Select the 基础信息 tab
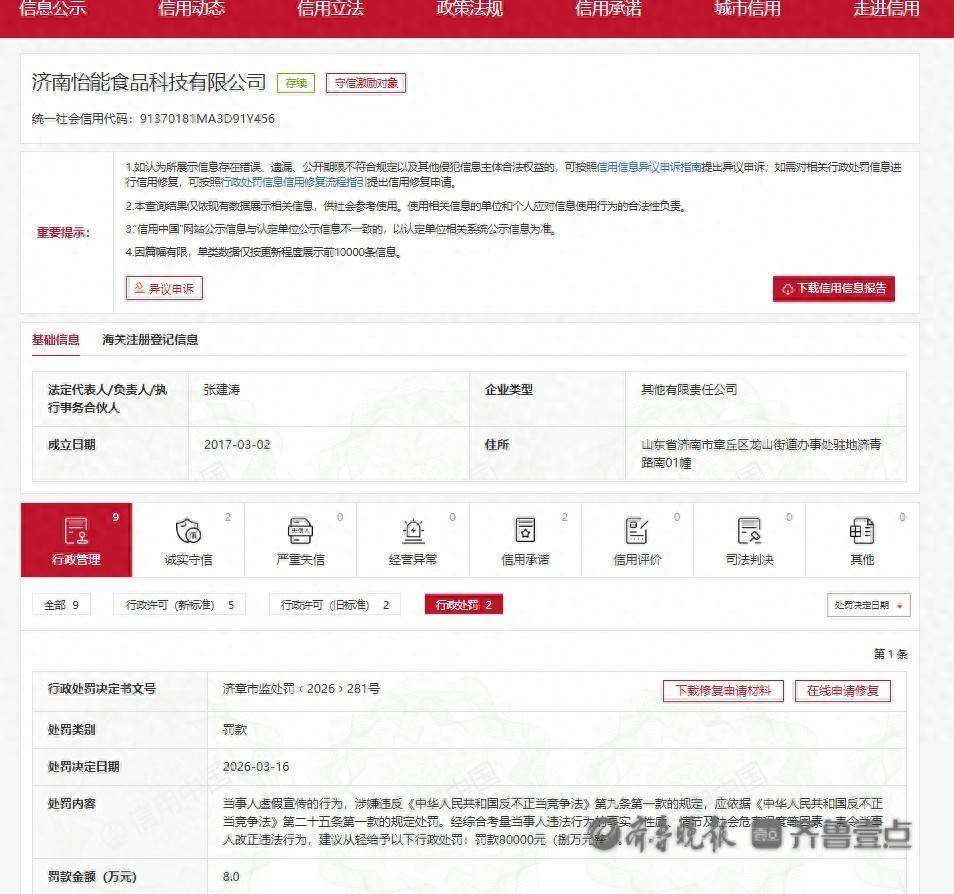This screenshot has height=894, width=954. pos(56,340)
